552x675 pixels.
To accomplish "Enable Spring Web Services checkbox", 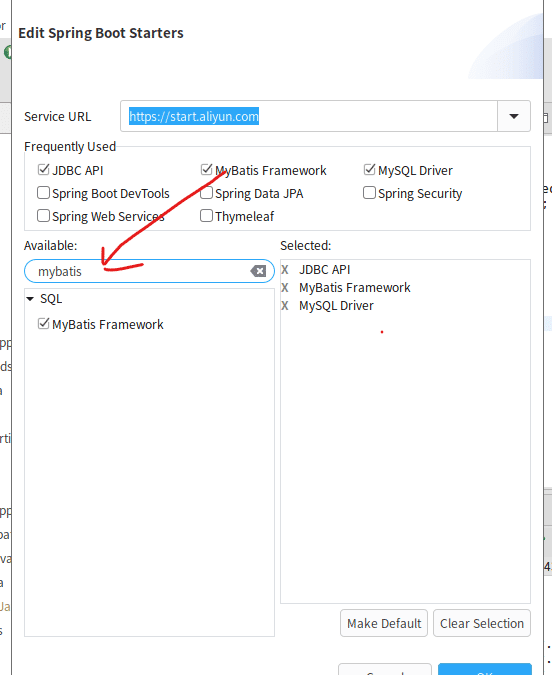I will tap(43, 216).
